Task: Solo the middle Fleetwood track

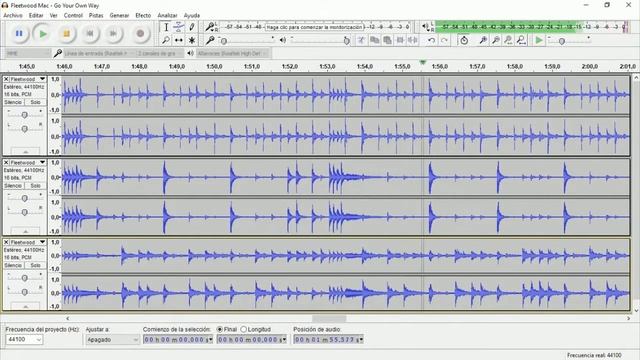Action: 35,186
